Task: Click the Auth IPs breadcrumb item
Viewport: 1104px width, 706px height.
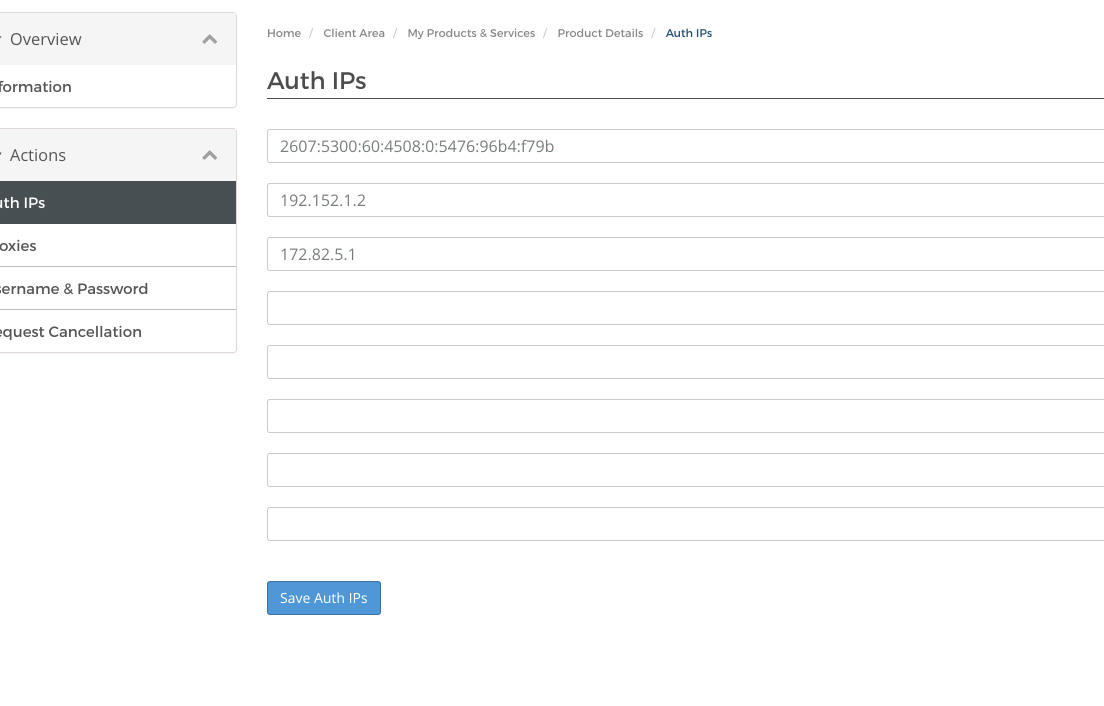Action: 689,33
